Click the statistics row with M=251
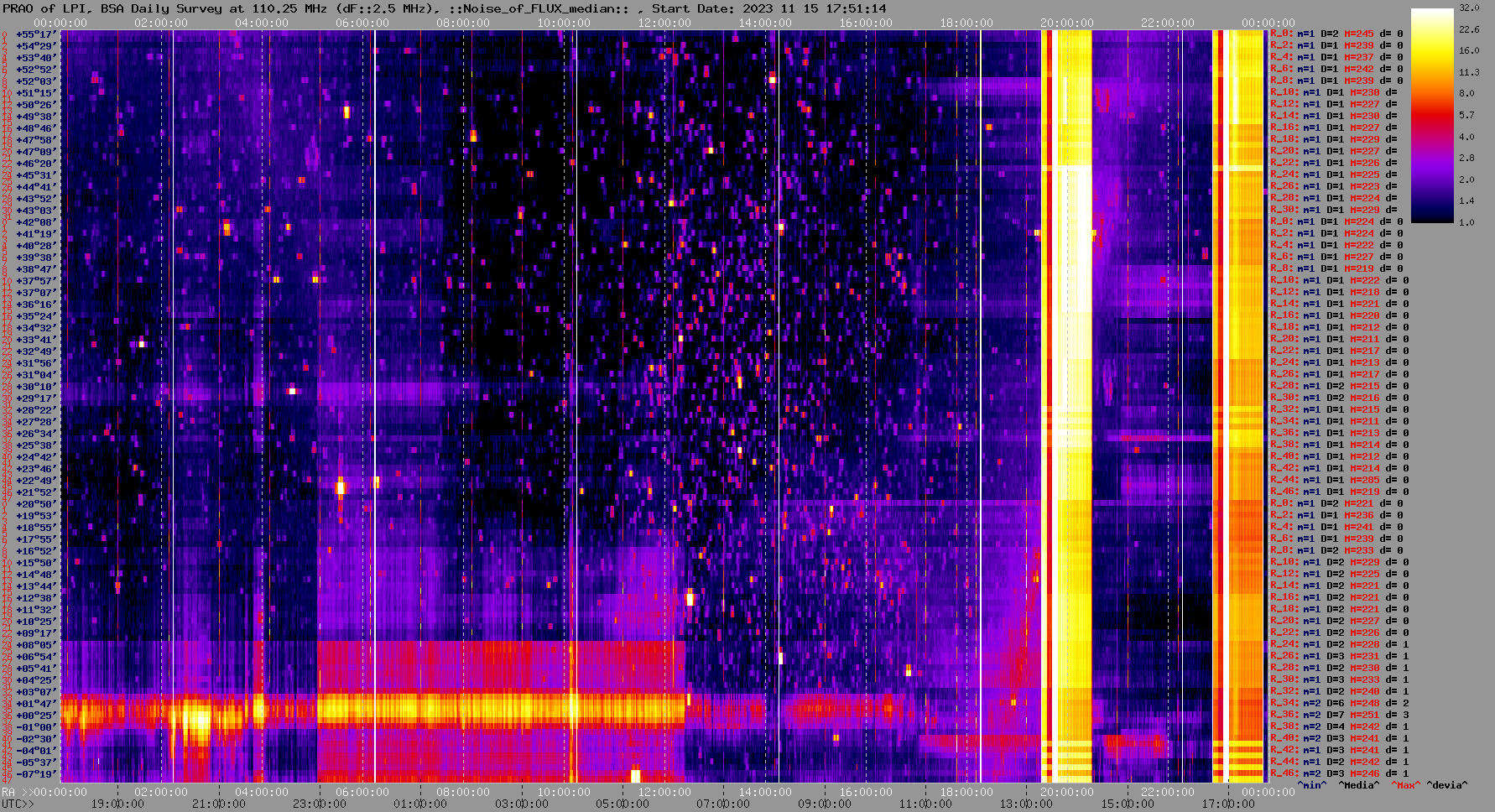 tap(1339, 716)
